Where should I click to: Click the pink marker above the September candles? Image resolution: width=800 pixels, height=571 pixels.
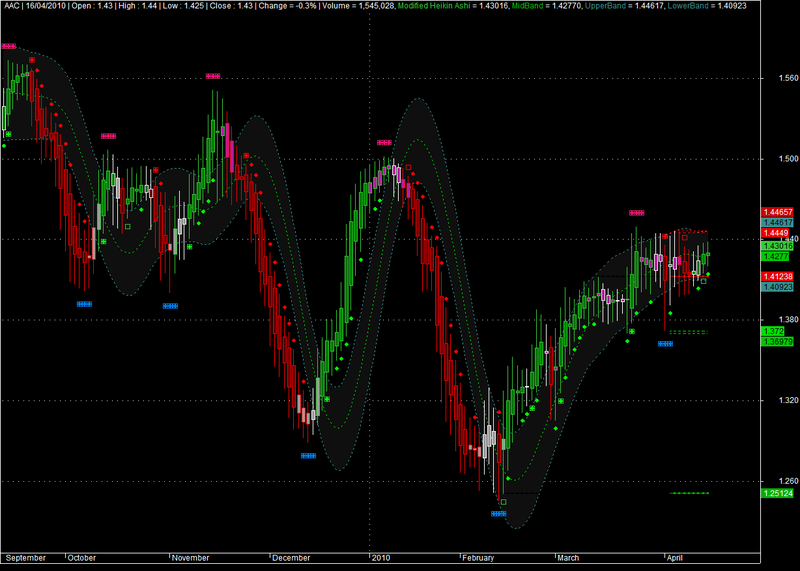tap(9, 46)
